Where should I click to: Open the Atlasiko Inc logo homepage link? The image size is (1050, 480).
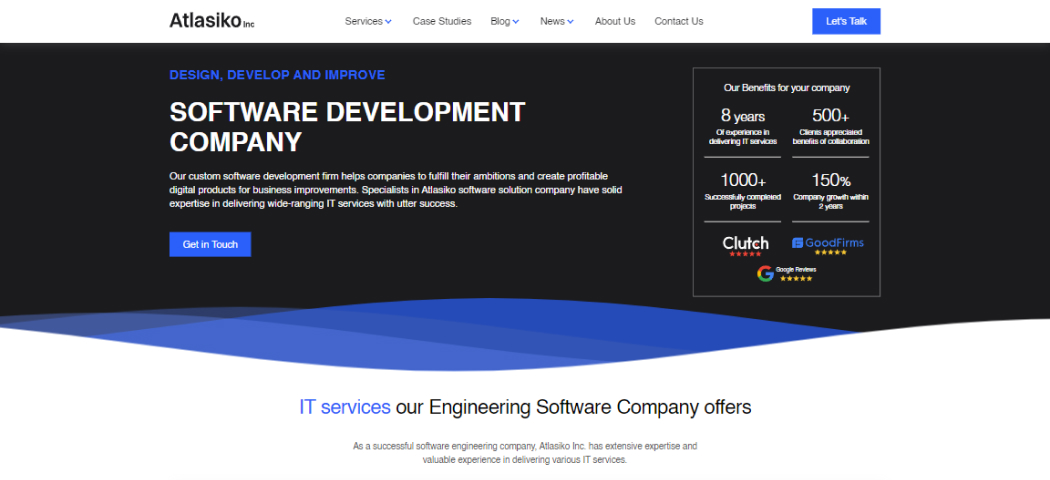[212, 21]
